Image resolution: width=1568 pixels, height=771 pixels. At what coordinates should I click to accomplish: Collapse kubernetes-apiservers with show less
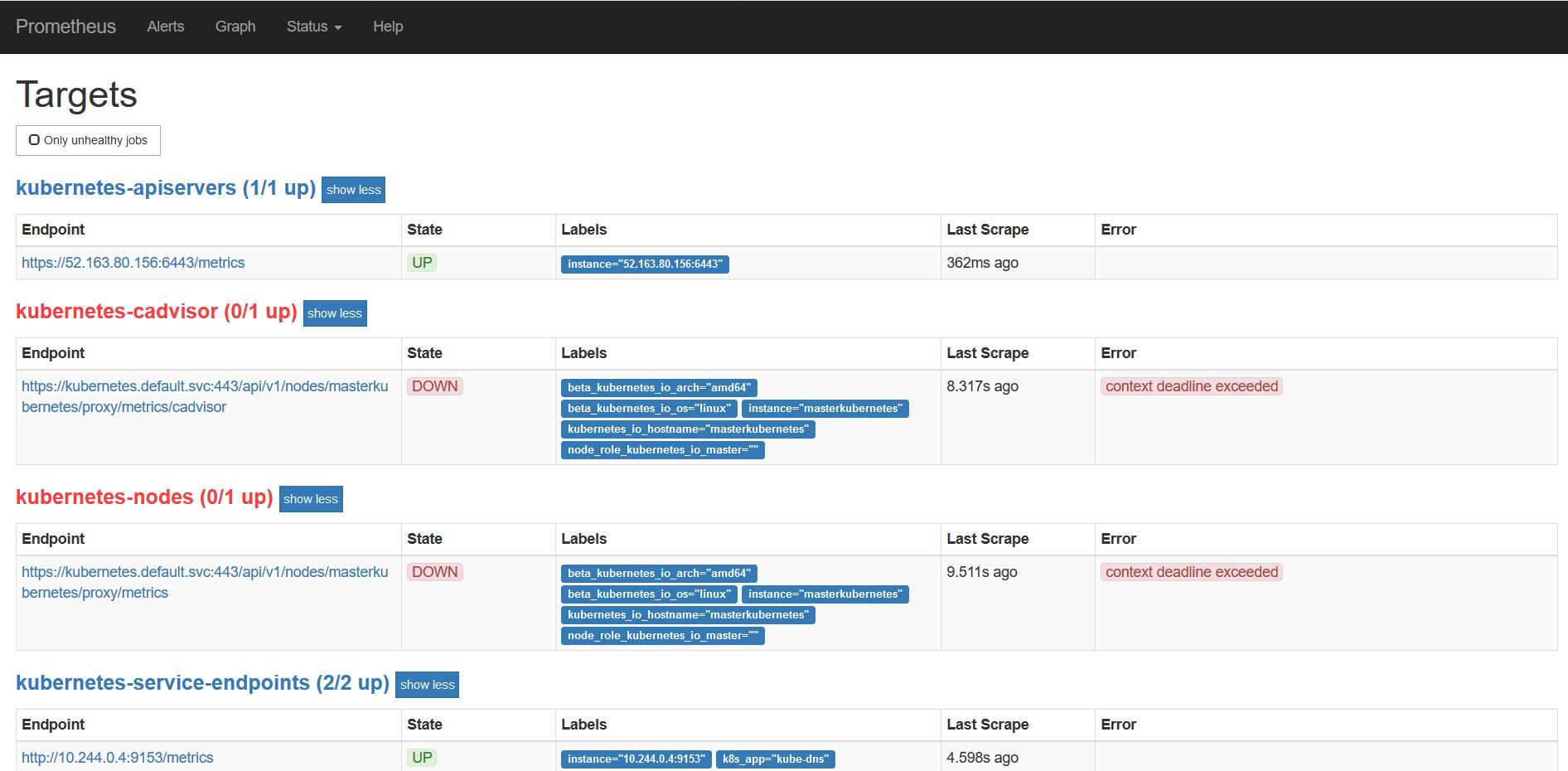coord(354,190)
